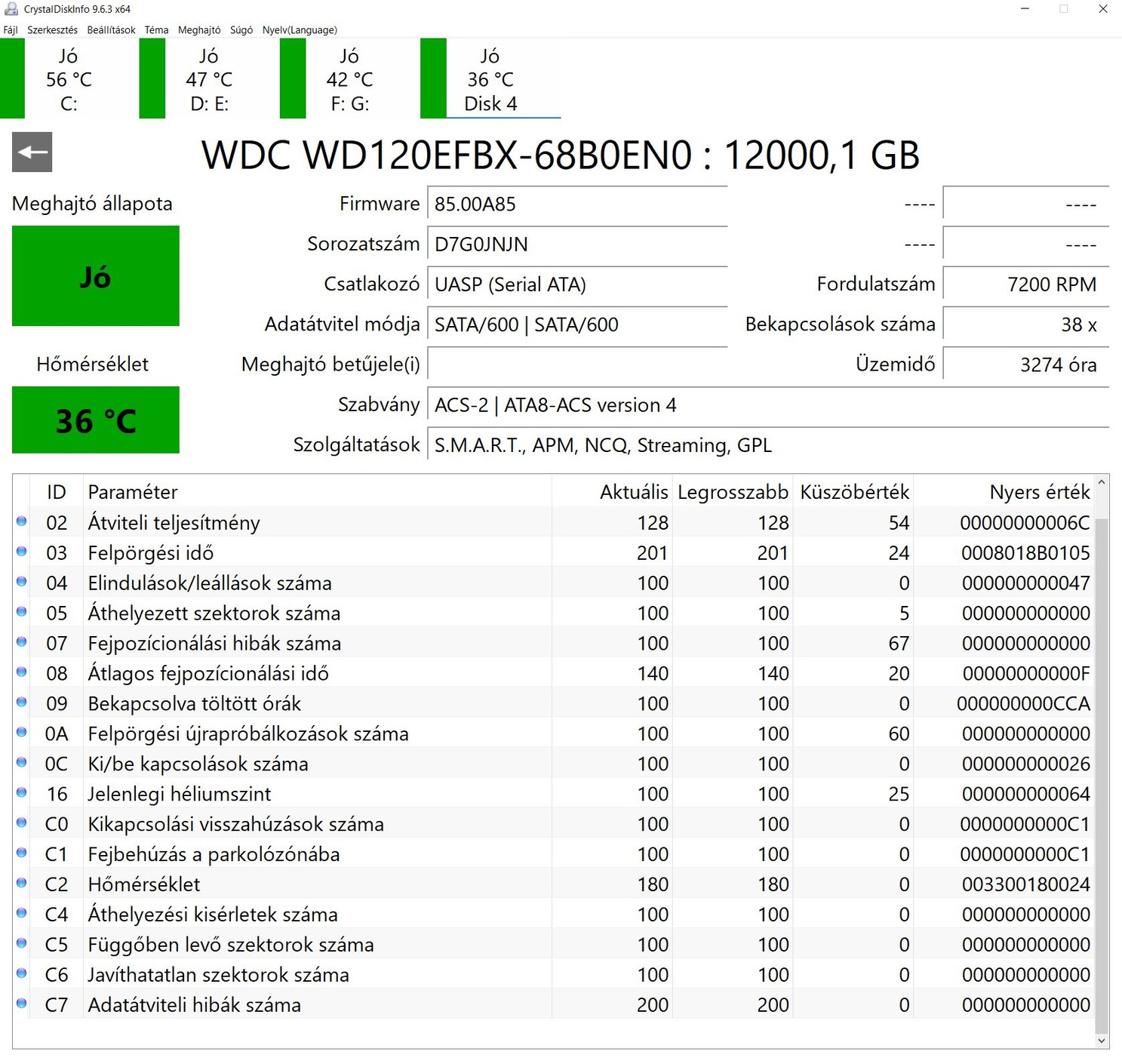Screen dimensions: 1122x1064
Task: Select the F: G: disk tab
Action: pyautogui.click(x=349, y=79)
